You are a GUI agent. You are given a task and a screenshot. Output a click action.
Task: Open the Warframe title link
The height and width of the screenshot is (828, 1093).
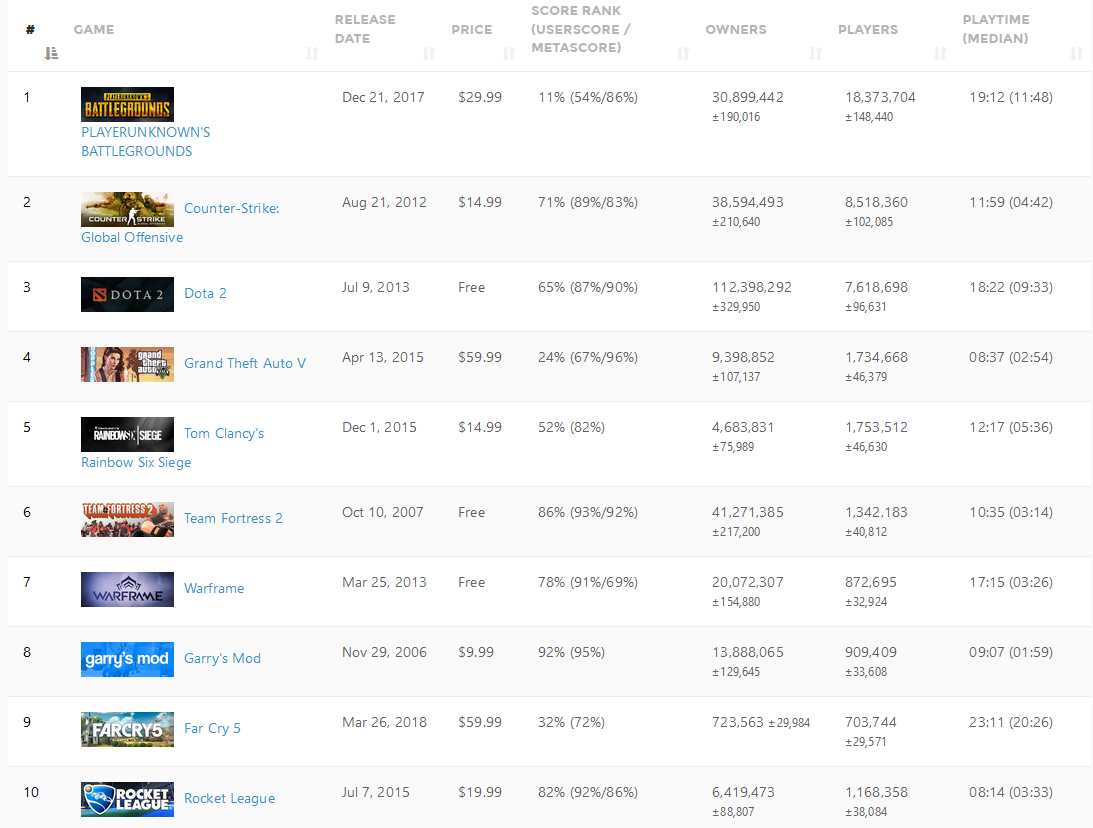pyautogui.click(x=214, y=588)
